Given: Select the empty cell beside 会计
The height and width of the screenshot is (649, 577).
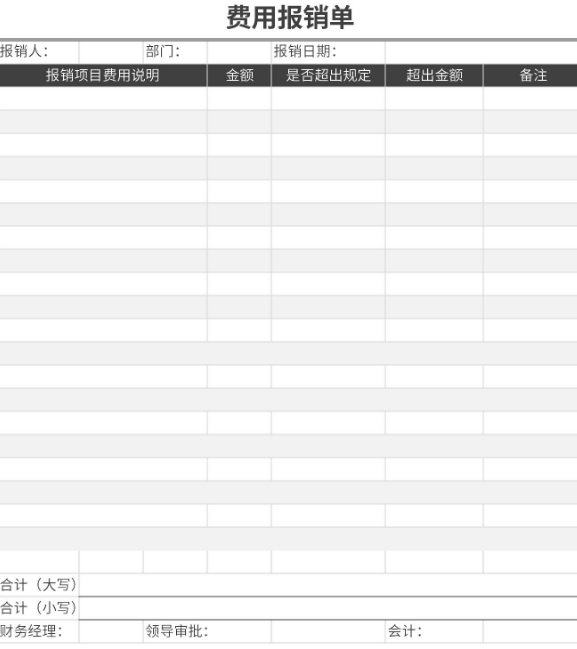Looking at the screenshot, I should 530,632.
